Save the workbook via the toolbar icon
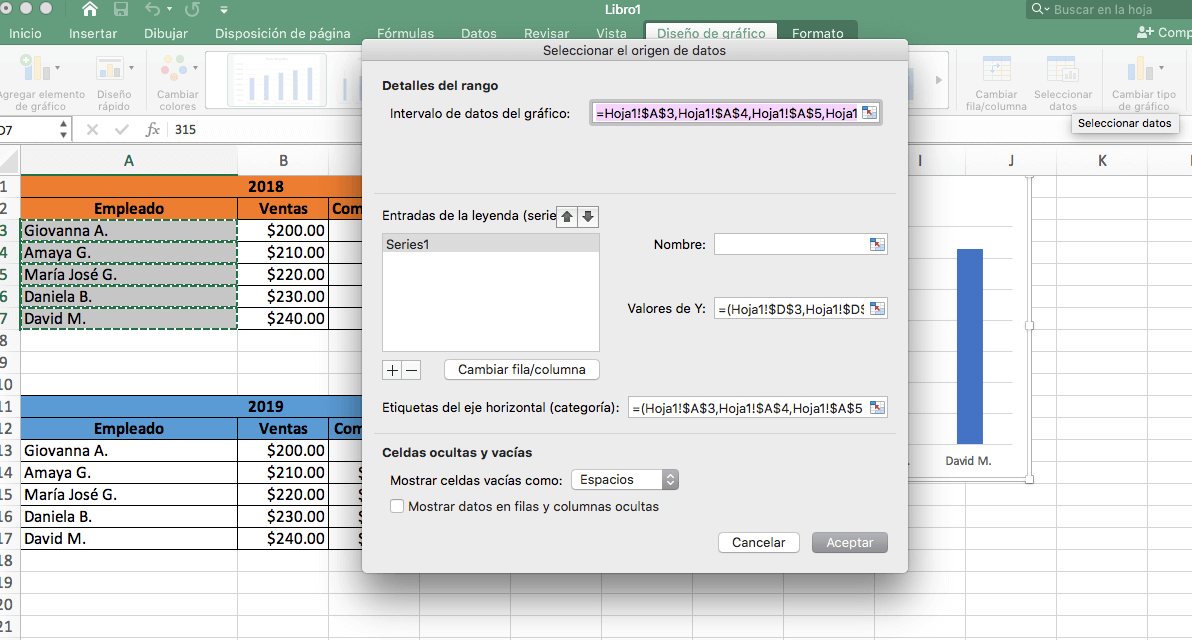 (121, 9)
